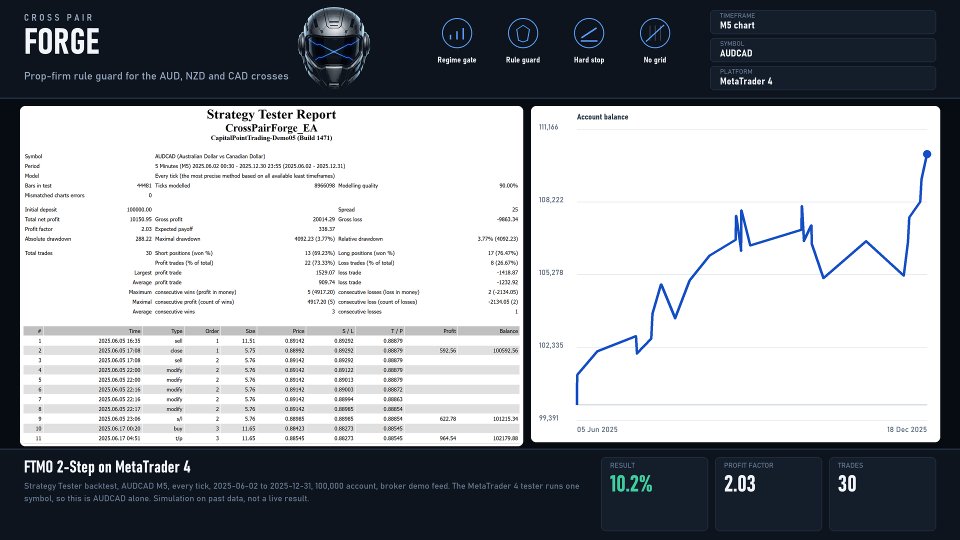Select the Platform MetaTrader 4 field
960x540 pixels.
coord(823,78)
